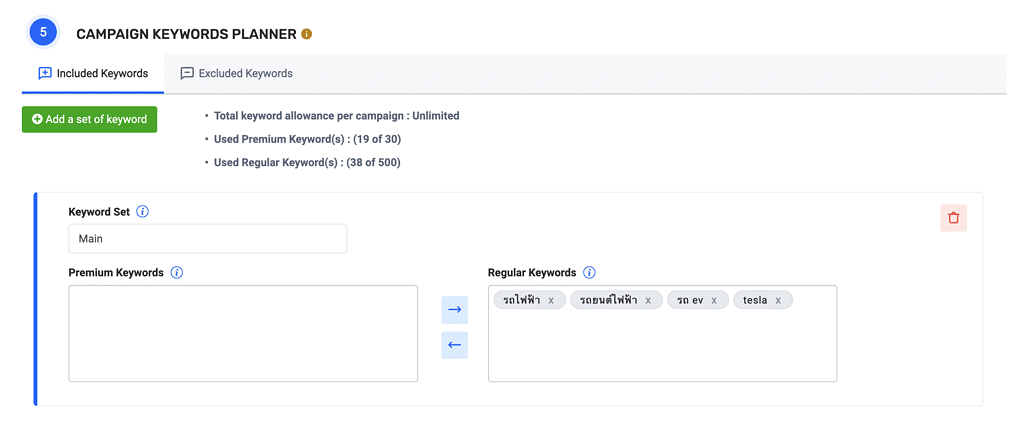Click the info icon next to Keyword Set
This screenshot has width=1023, height=425.
[142, 212]
